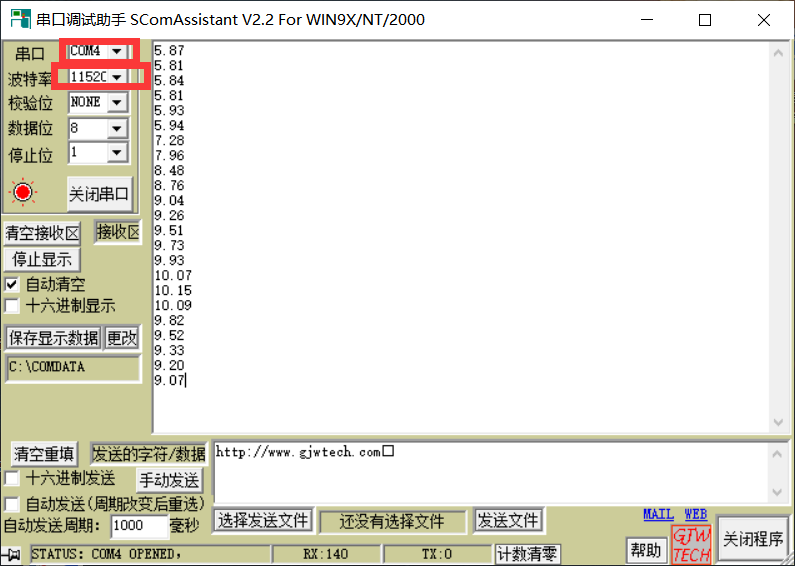
Task: Open the 波特率 baud rate dropdown
Action: (117, 77)
